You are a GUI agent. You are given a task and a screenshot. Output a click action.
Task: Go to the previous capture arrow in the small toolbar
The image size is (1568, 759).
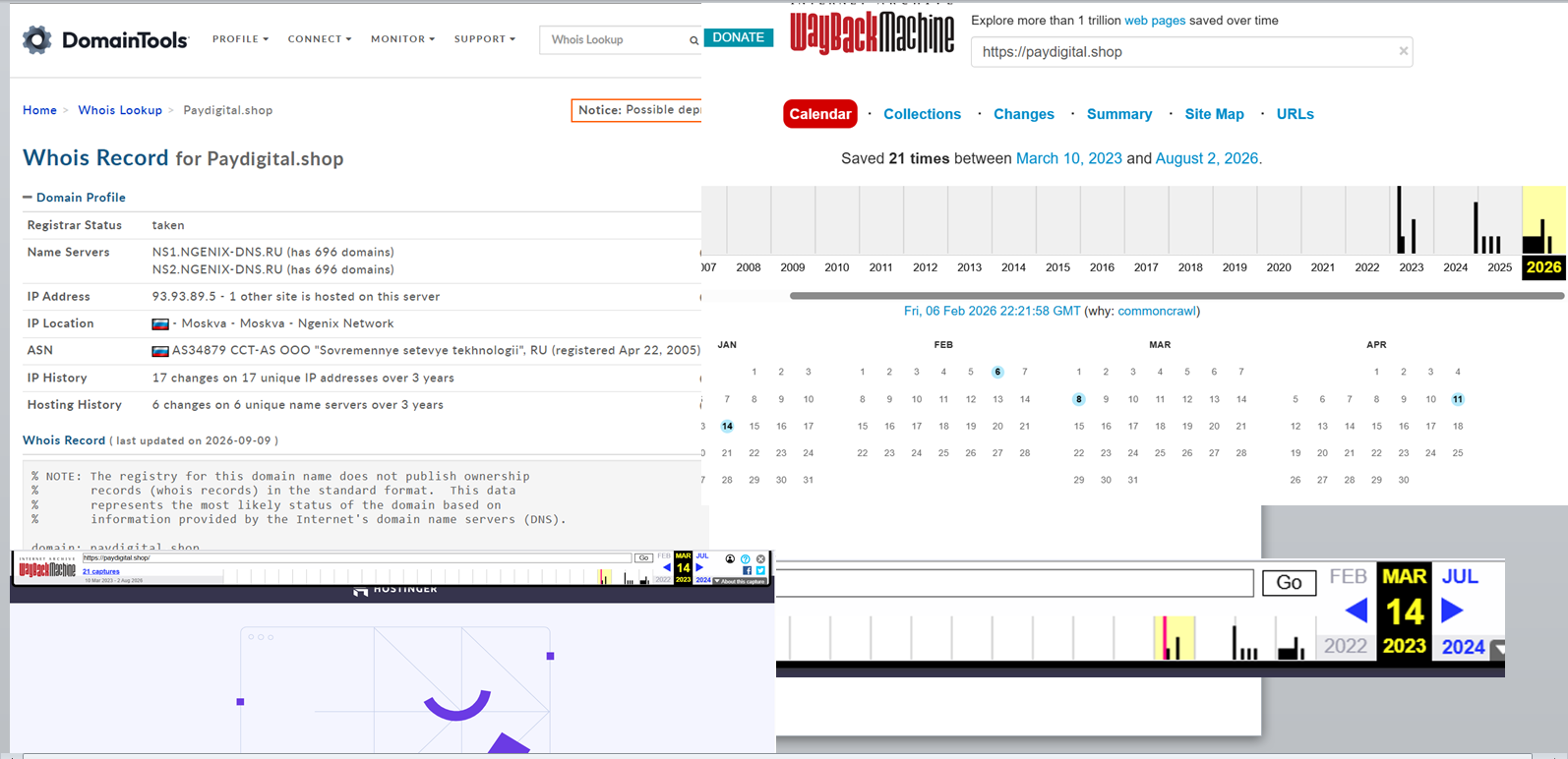tap(667, 567)
